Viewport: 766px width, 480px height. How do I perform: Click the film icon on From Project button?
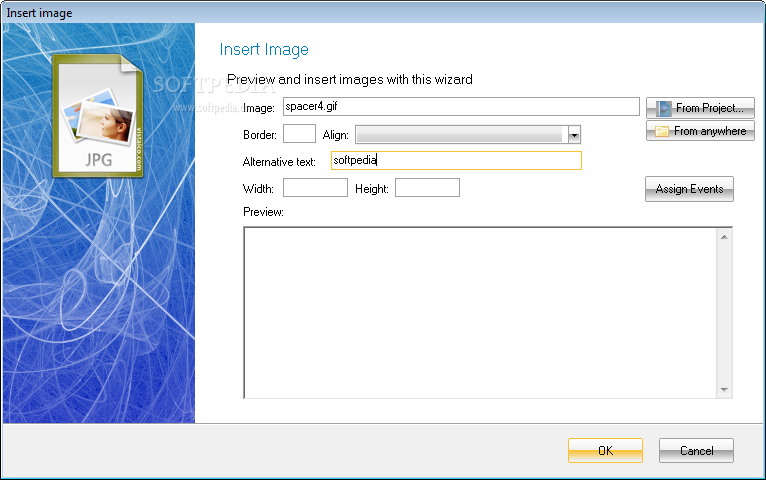(x=664, y=108)
